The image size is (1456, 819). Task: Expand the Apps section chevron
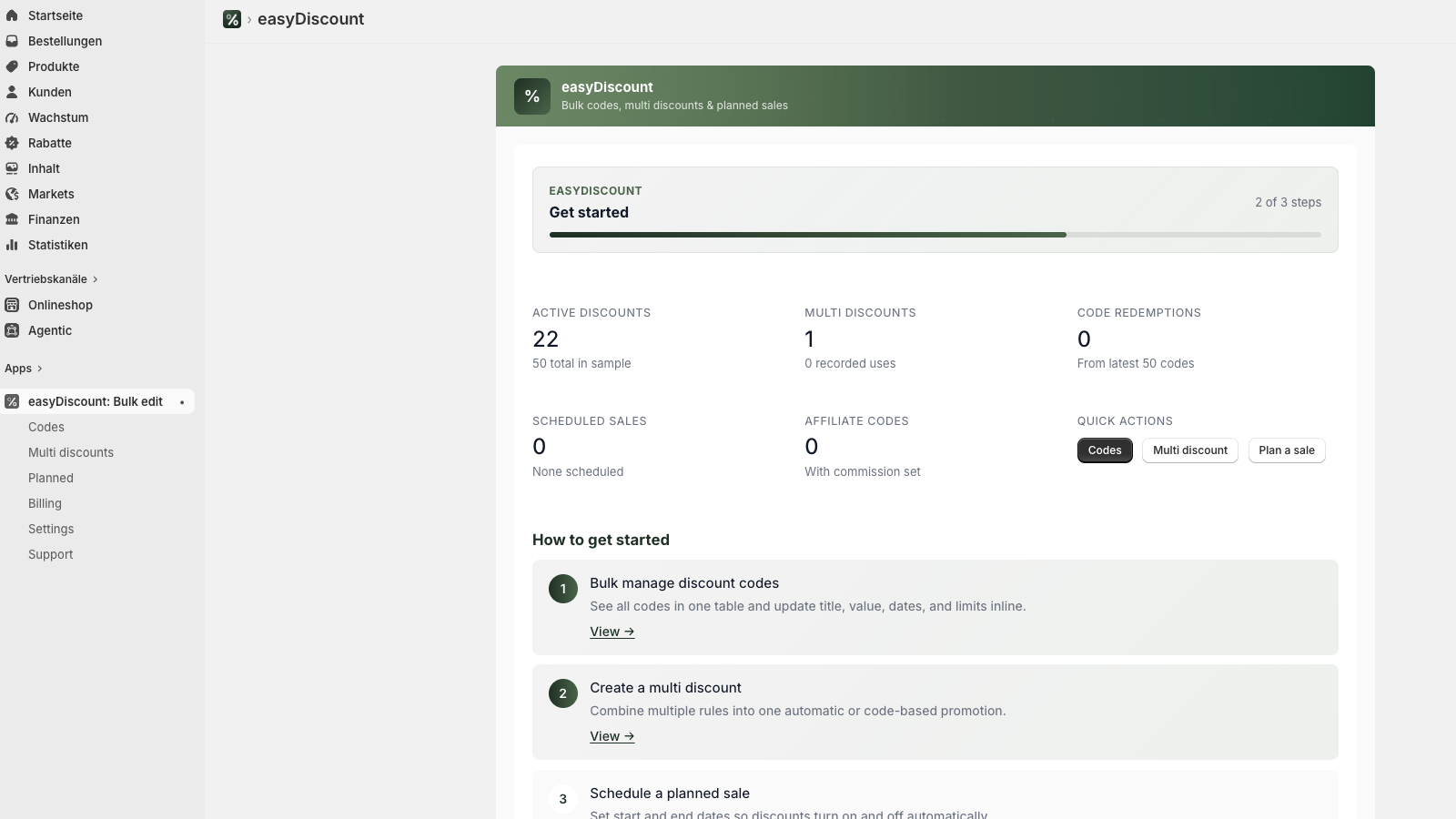tap(40, 369)
